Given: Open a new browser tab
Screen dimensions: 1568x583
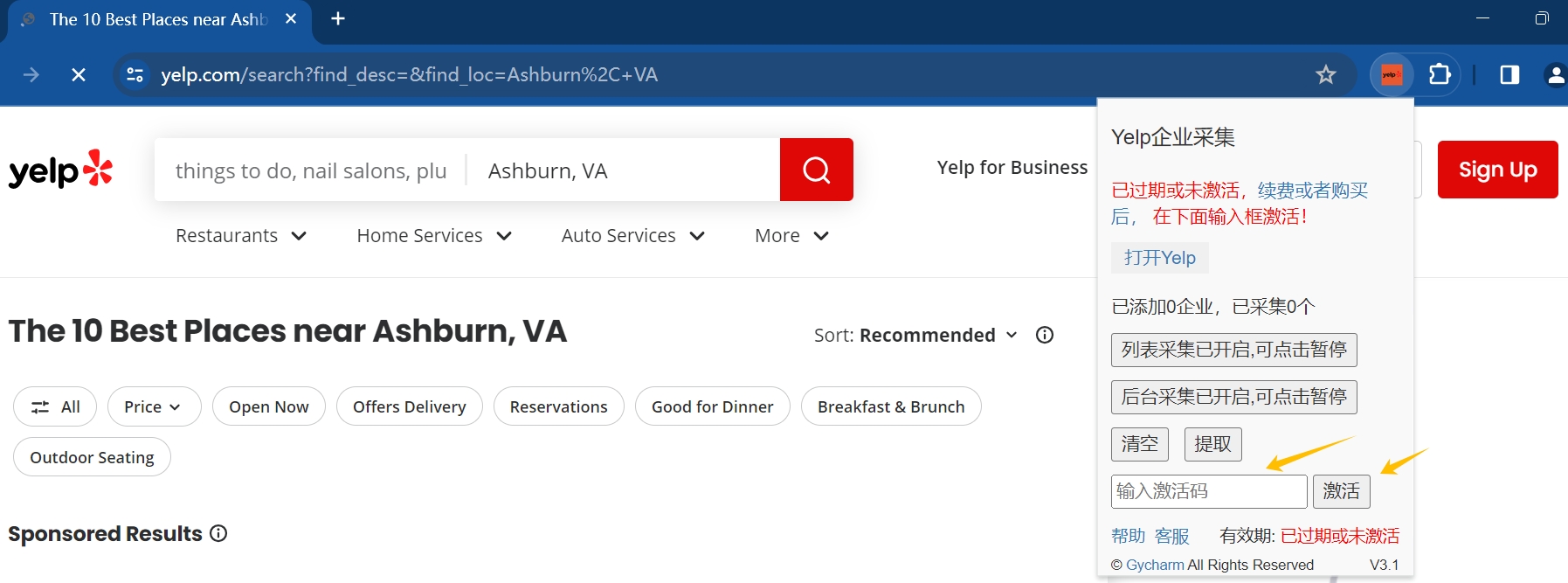Looking at the screenshot, I should [x=338, y=18].
